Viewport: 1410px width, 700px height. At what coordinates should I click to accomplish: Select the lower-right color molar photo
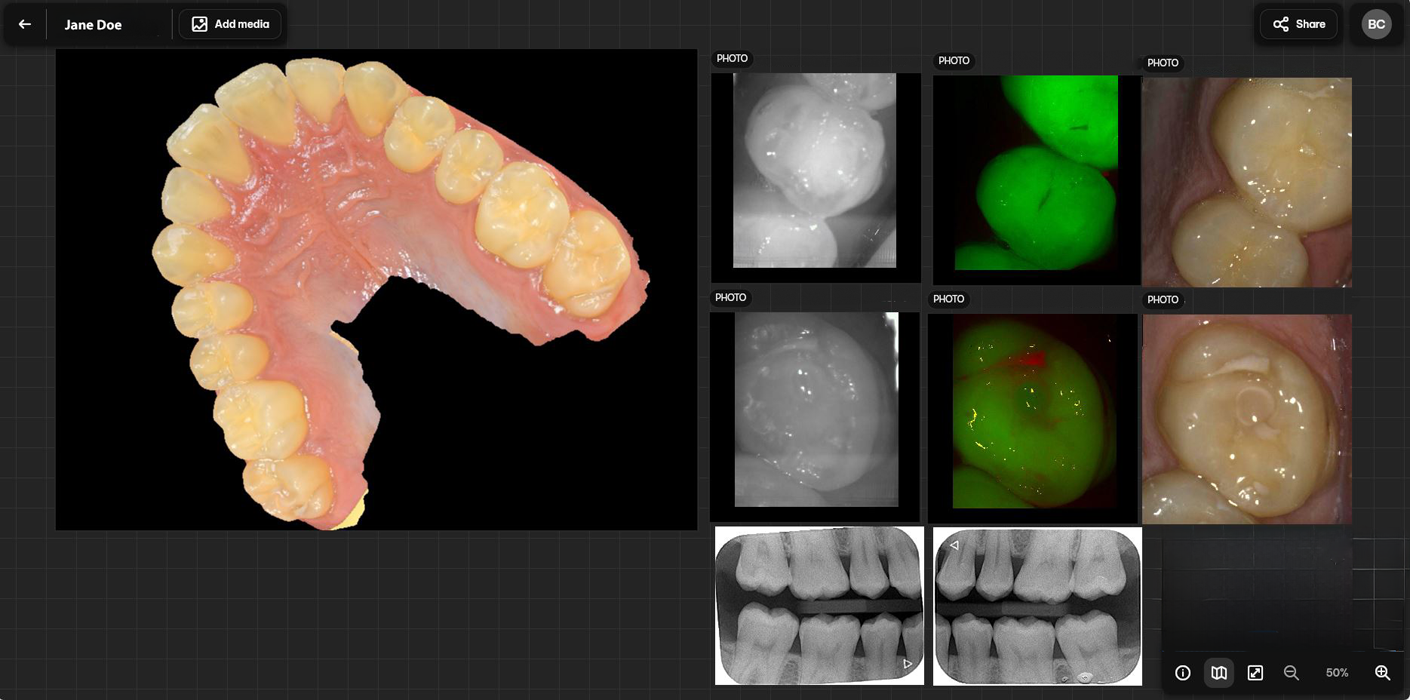coord(1246,418)
